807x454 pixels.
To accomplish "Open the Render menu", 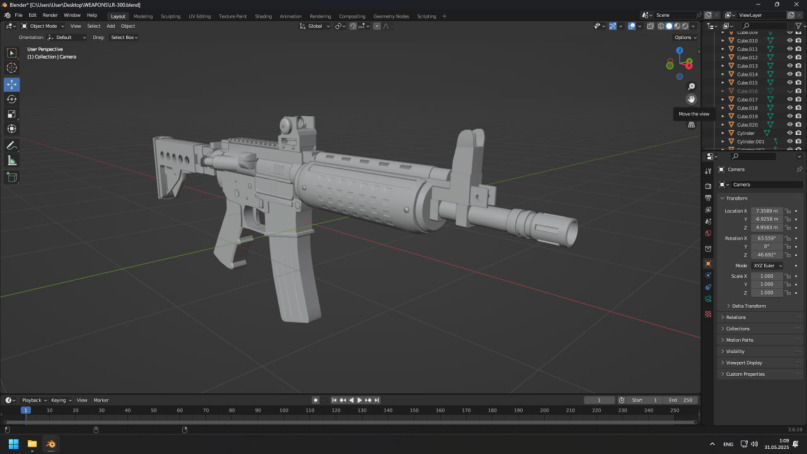I will click(50, 16).
